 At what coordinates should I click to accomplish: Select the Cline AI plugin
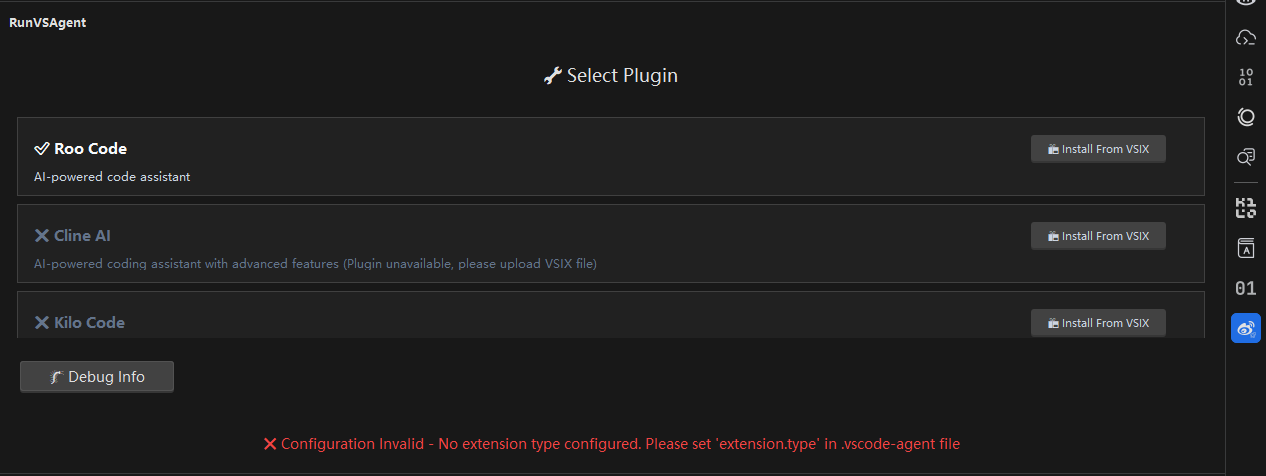tap(610, 243)
